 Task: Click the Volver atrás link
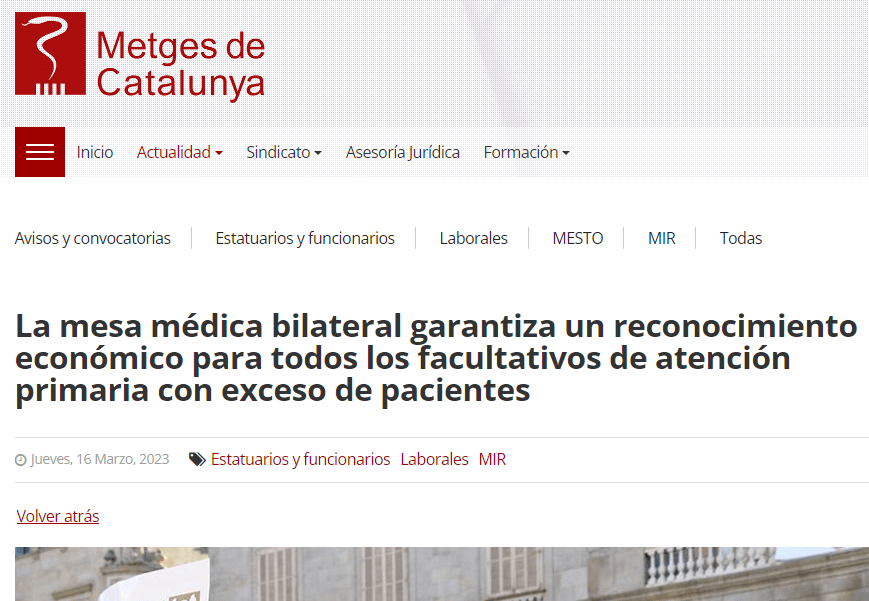(58, 516)
